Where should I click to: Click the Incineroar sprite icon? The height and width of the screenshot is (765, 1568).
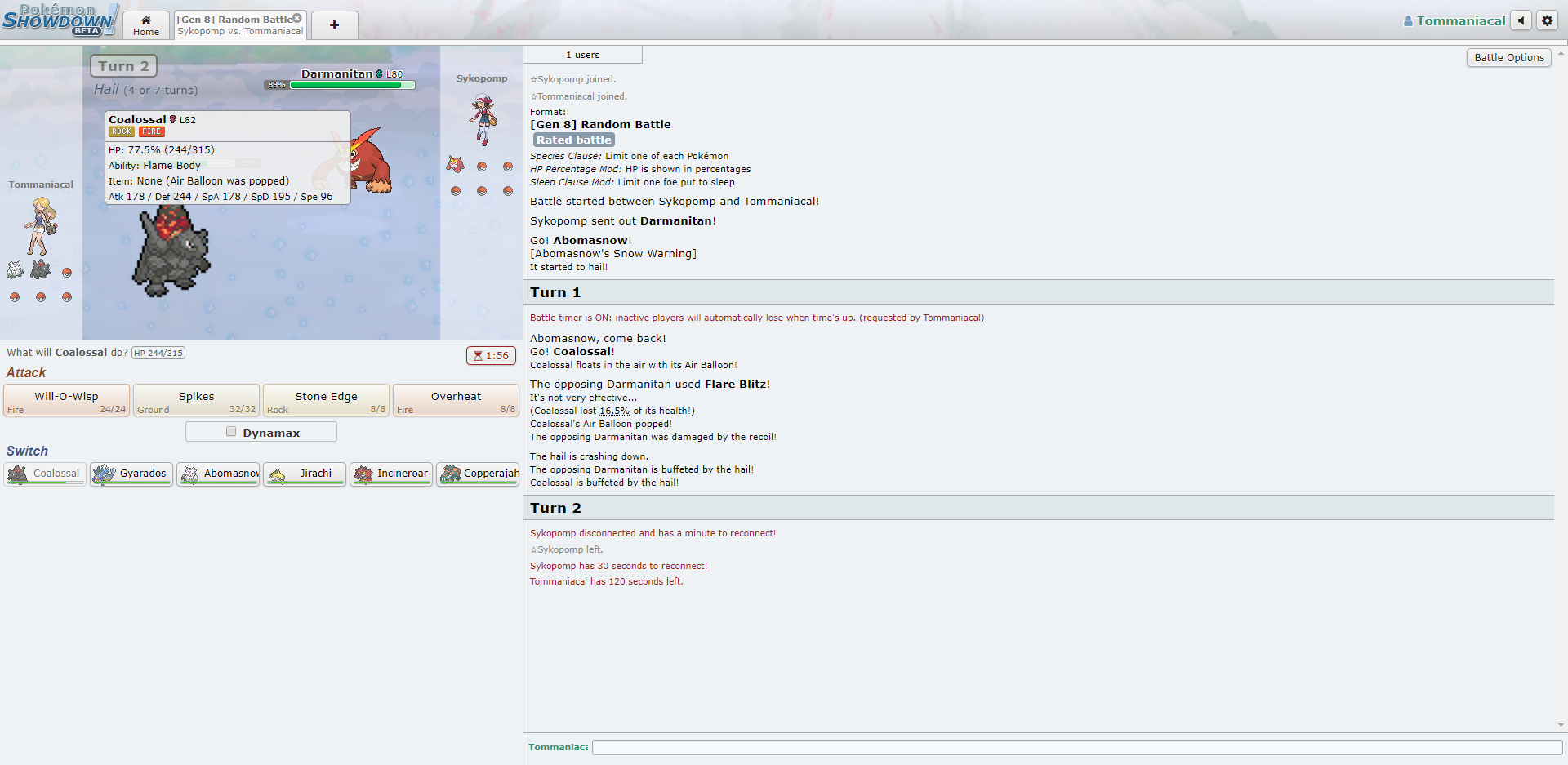[x=363, y=474]
